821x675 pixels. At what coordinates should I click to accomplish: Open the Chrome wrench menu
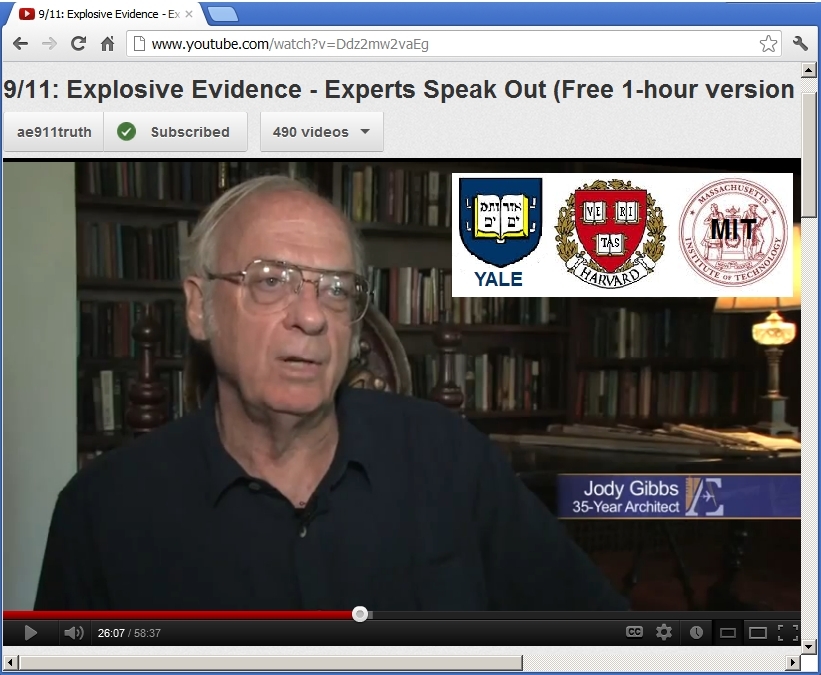[x=800, y=43]
